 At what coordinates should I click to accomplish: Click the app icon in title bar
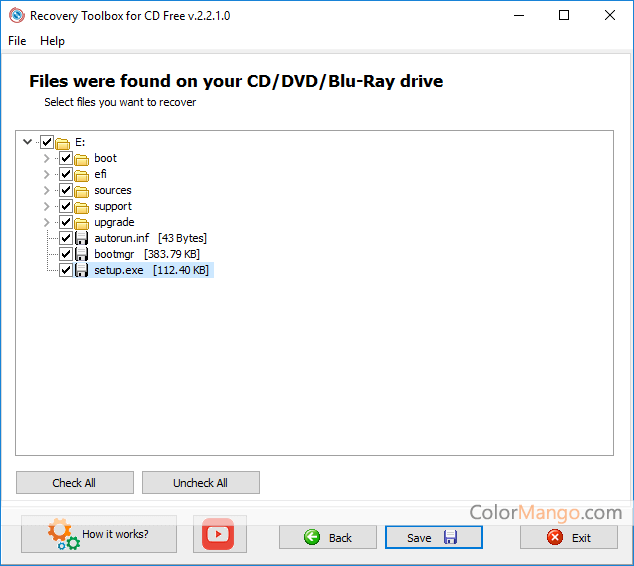pos(15,16)
